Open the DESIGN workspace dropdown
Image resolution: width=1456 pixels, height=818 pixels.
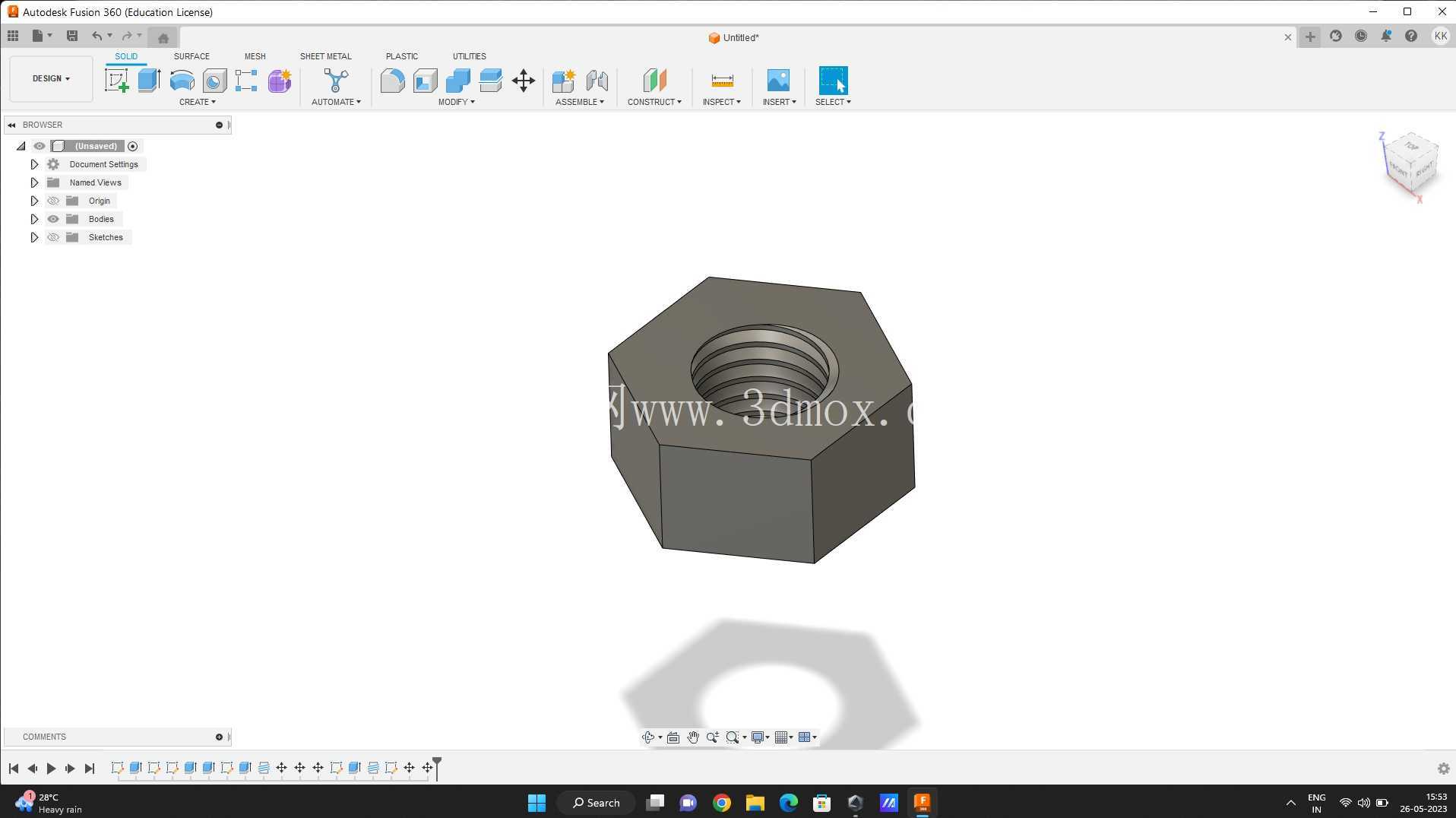tap(51, 78)
